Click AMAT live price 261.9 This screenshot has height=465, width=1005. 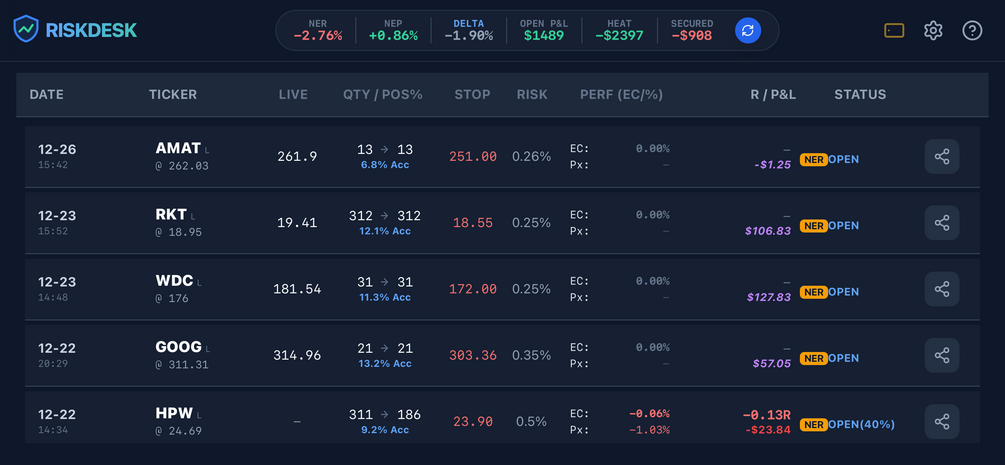click(x=297, y=156)
